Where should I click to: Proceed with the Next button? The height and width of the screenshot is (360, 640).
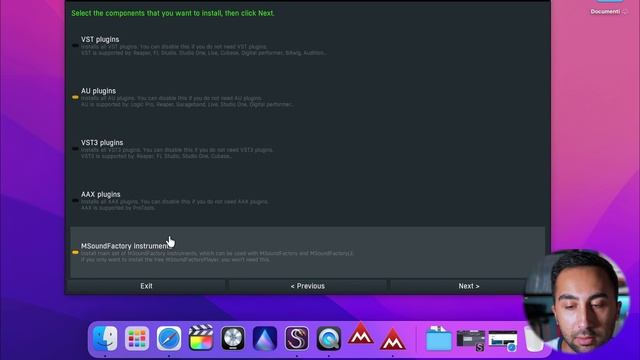pyautogui.click(x=469, y=286)
